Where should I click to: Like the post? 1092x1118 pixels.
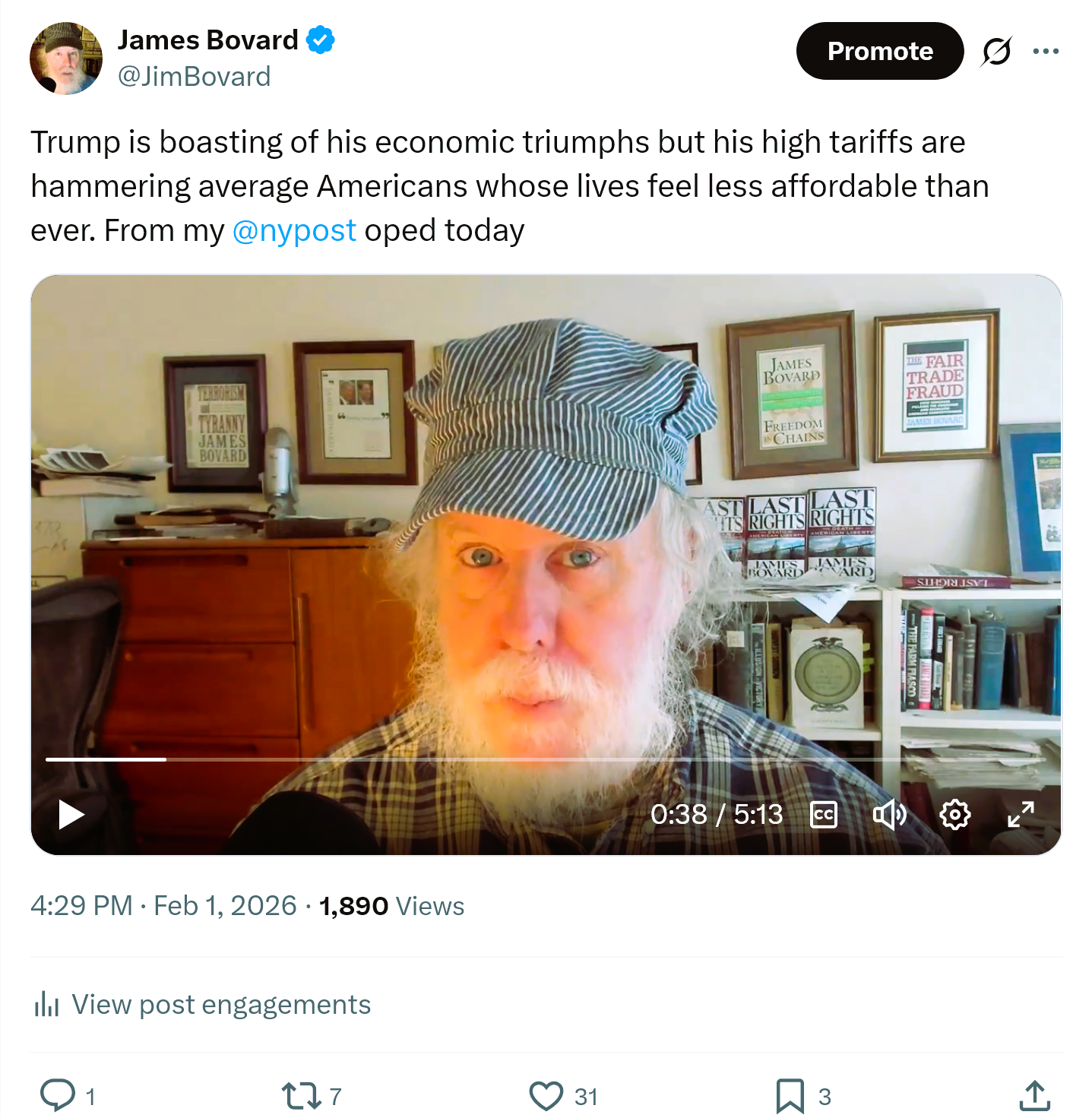[x=546, y=1095]
